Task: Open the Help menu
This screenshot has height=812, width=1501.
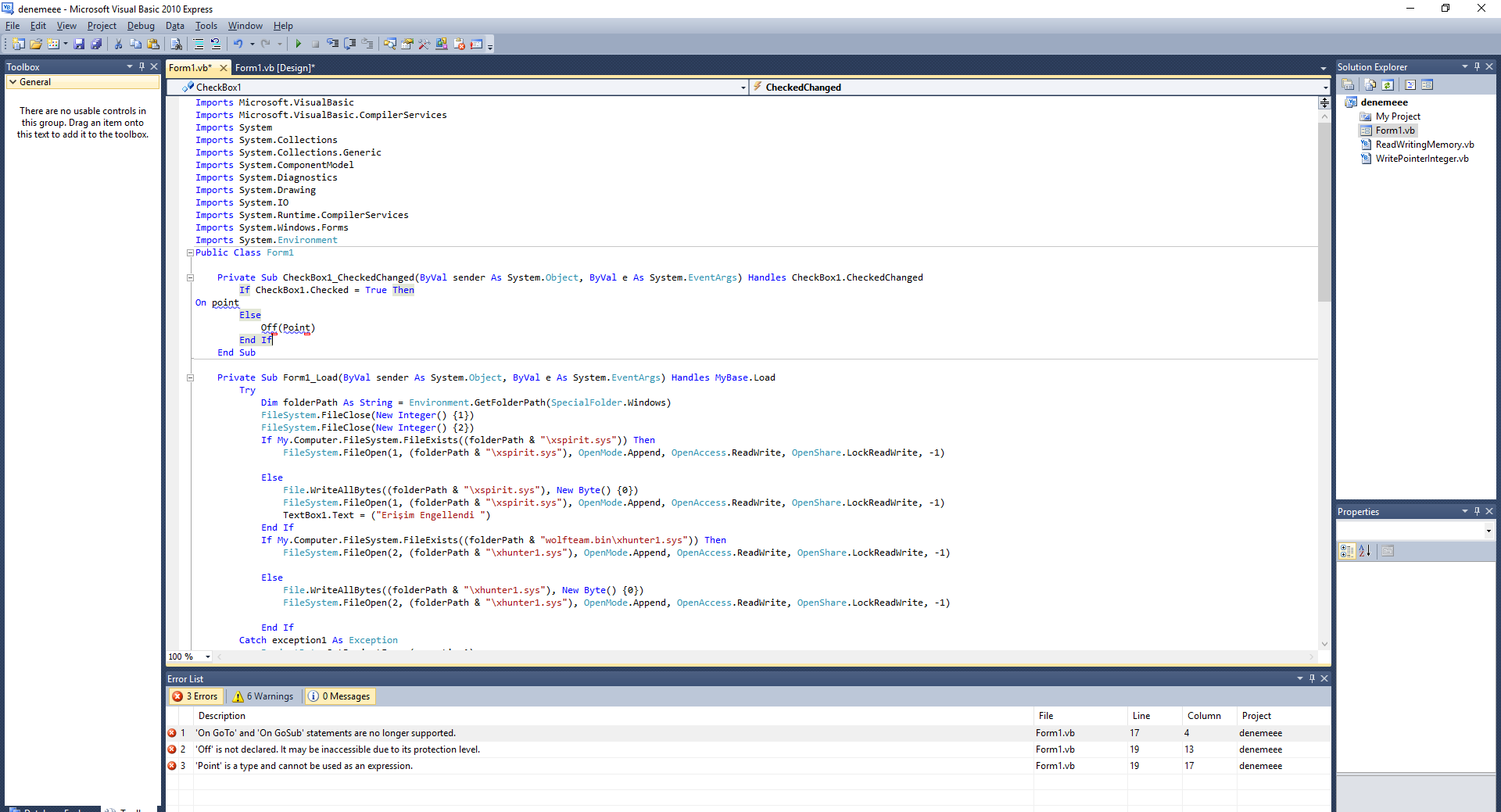Action: pos(283,26)
